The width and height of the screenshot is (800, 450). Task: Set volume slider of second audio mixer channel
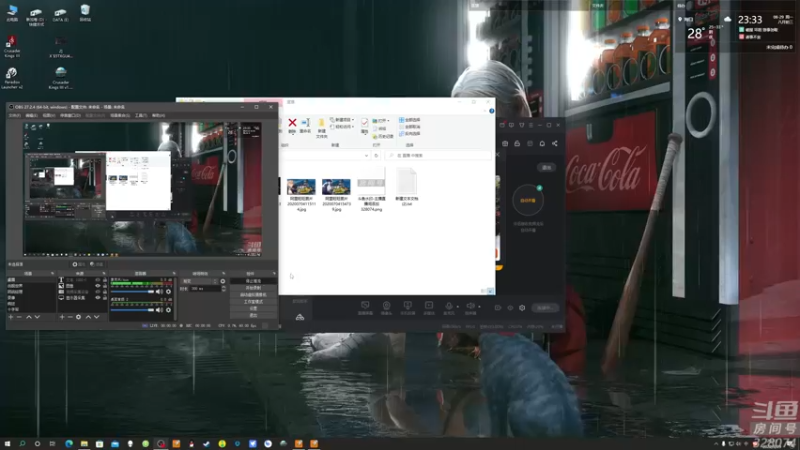pyautogui.click(x=132, y=310)
